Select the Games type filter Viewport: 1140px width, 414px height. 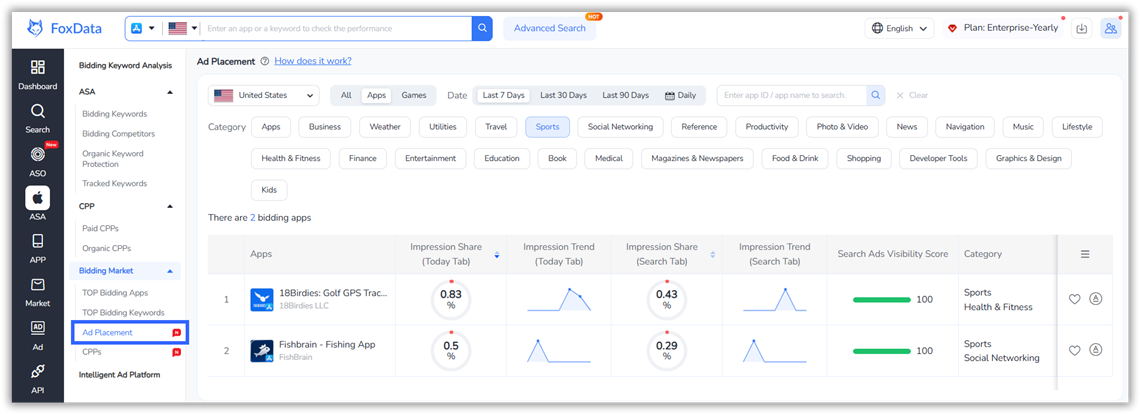click(x=414, y=95)
